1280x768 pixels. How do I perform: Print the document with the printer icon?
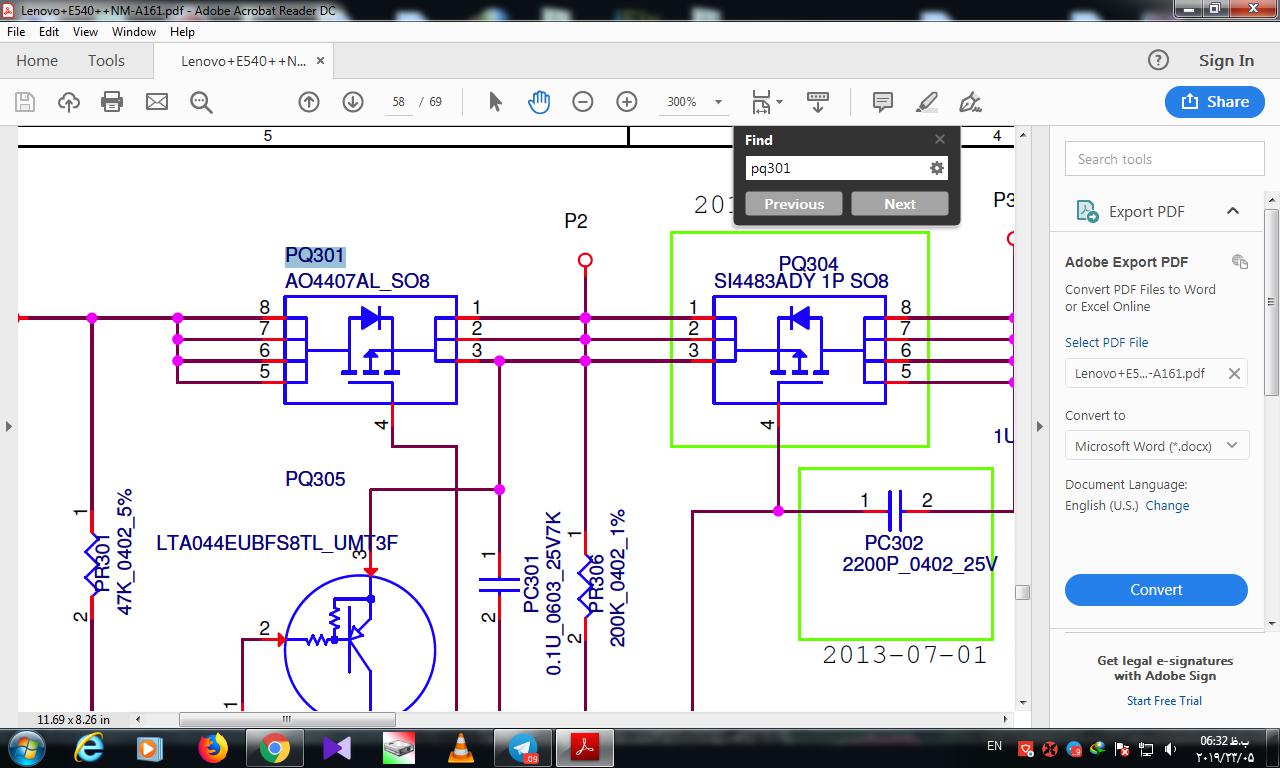(x=112, y=102)
